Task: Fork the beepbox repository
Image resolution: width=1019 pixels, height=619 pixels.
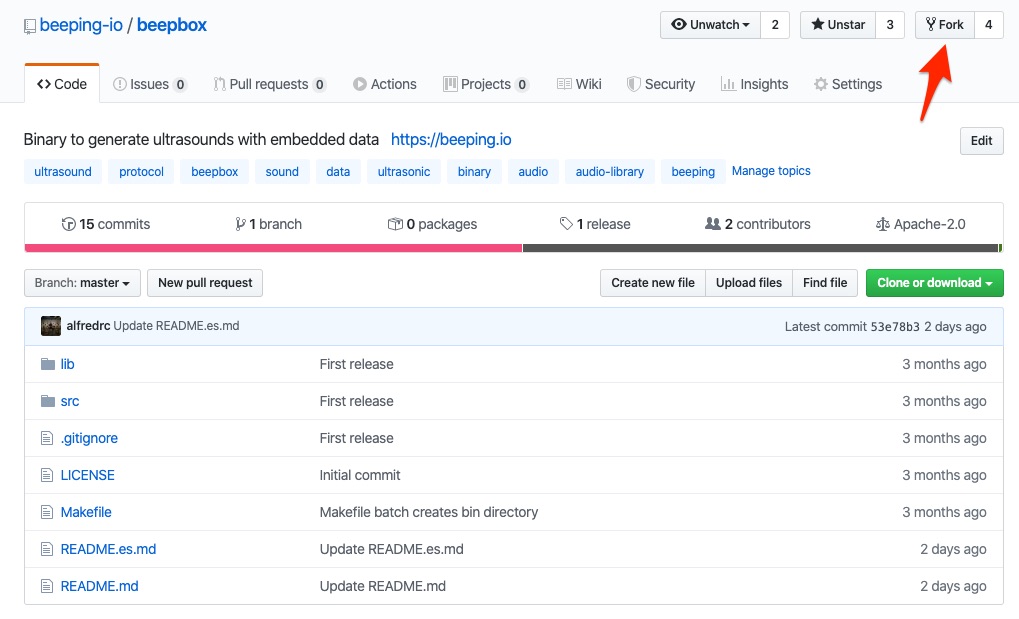Action: pos(944,25)
